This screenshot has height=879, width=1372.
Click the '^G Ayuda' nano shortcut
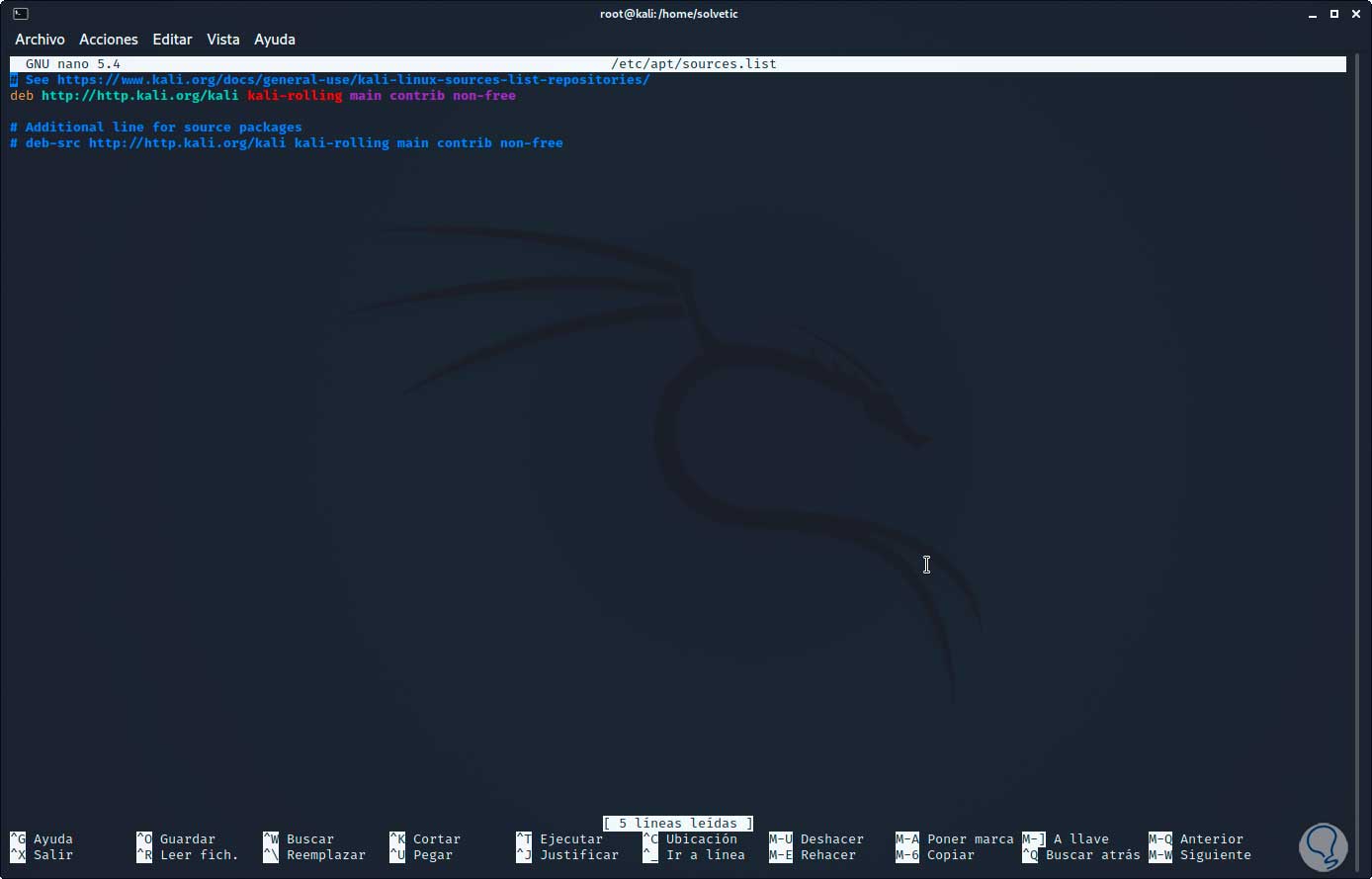[42, 839]
